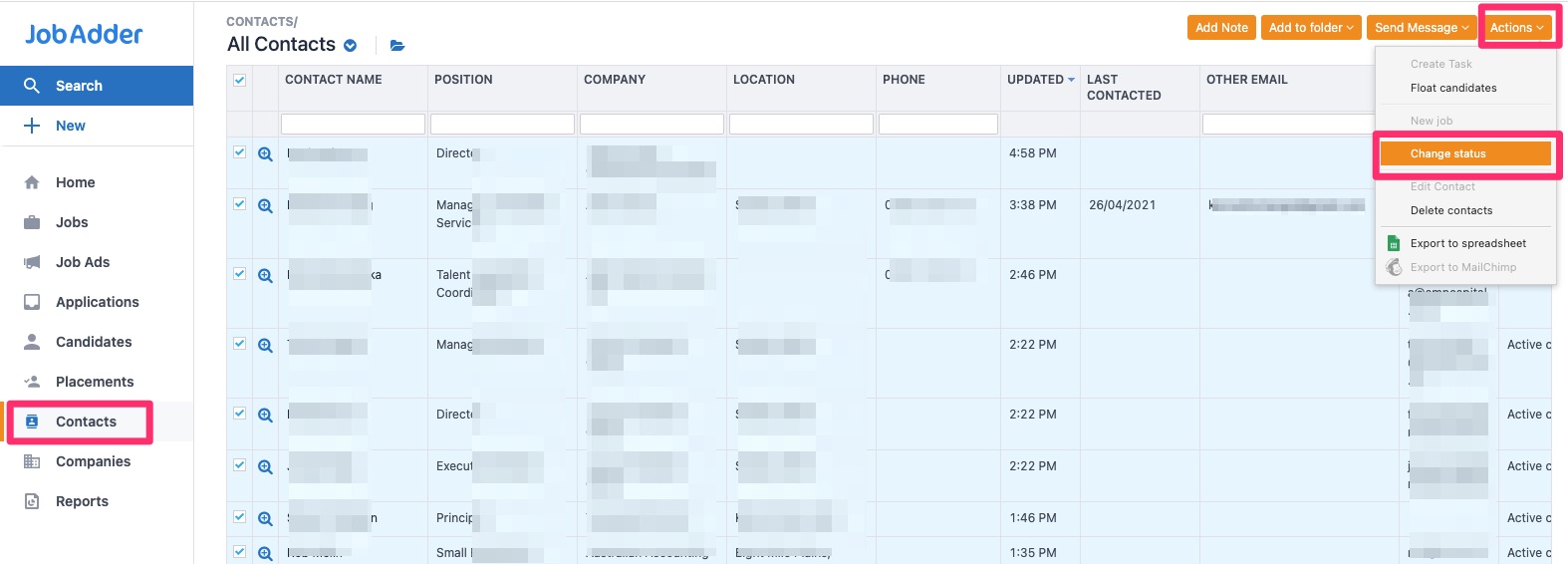The height and width of the screenshot is (564, 1568).
Task: Click the plus icon beside New
Action: (32, 126)
